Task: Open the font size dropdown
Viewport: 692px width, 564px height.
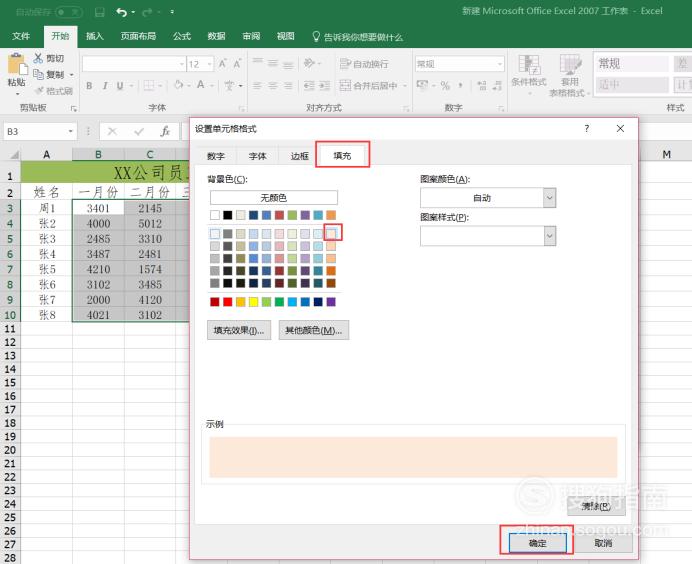Action: (210, 64)
